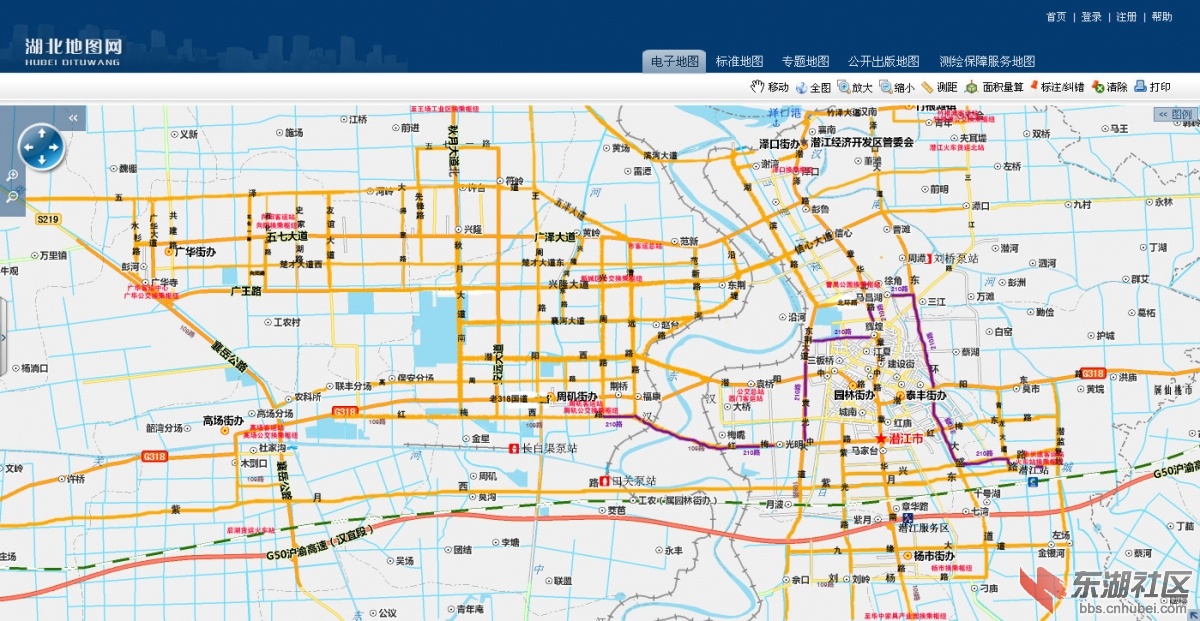Switch to the 电子地图 tab

coord(674,61)
